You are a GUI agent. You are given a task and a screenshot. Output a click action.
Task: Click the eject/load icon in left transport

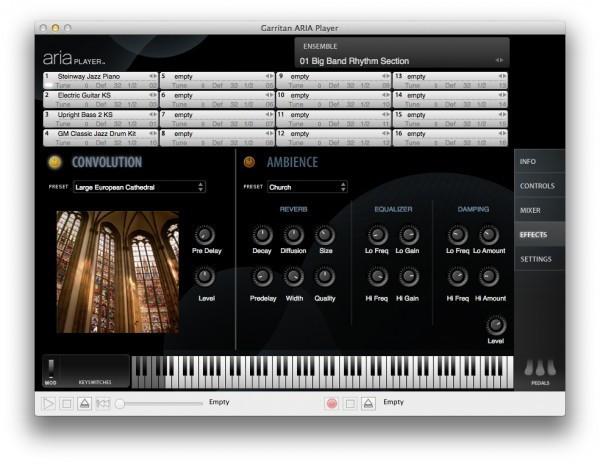tap(85, 403)
